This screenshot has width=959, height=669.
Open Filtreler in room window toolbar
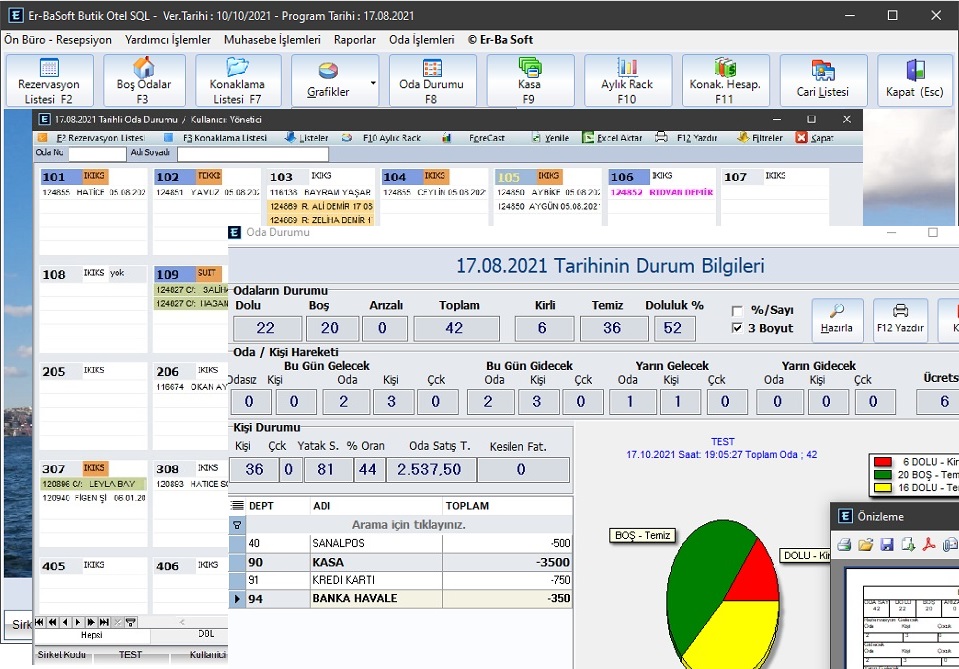coord(760,138)
